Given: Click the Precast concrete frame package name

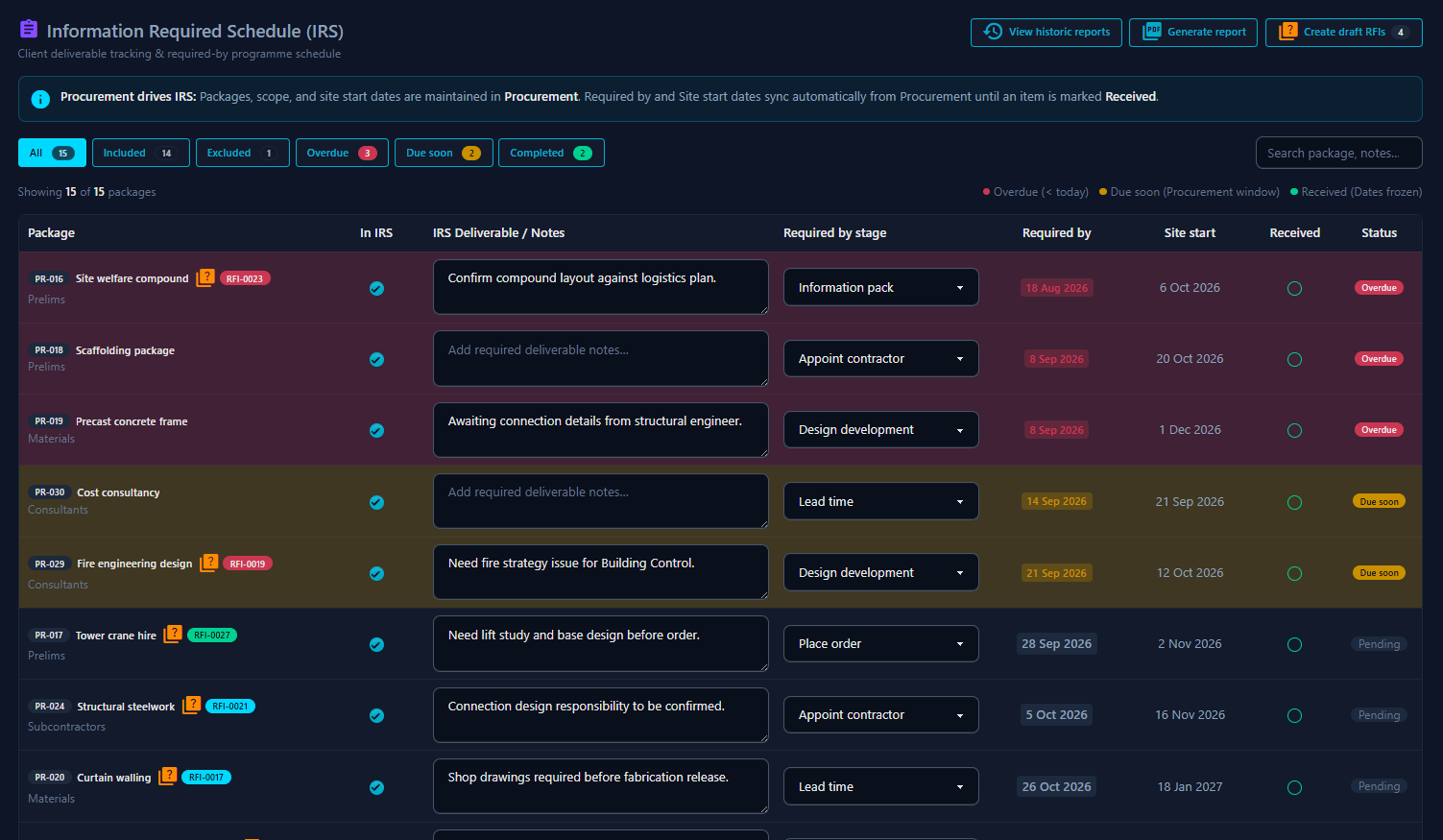Looking at the screenshot, I should pos(132,421).
